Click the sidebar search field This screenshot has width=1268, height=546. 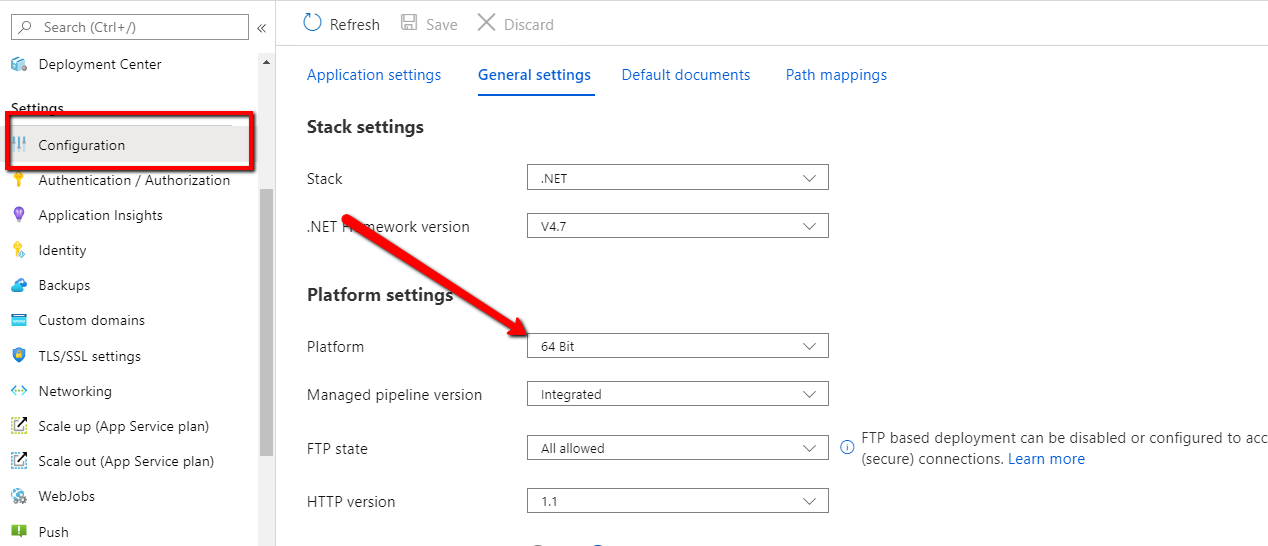pyautogui.click(x=130, y=27)
